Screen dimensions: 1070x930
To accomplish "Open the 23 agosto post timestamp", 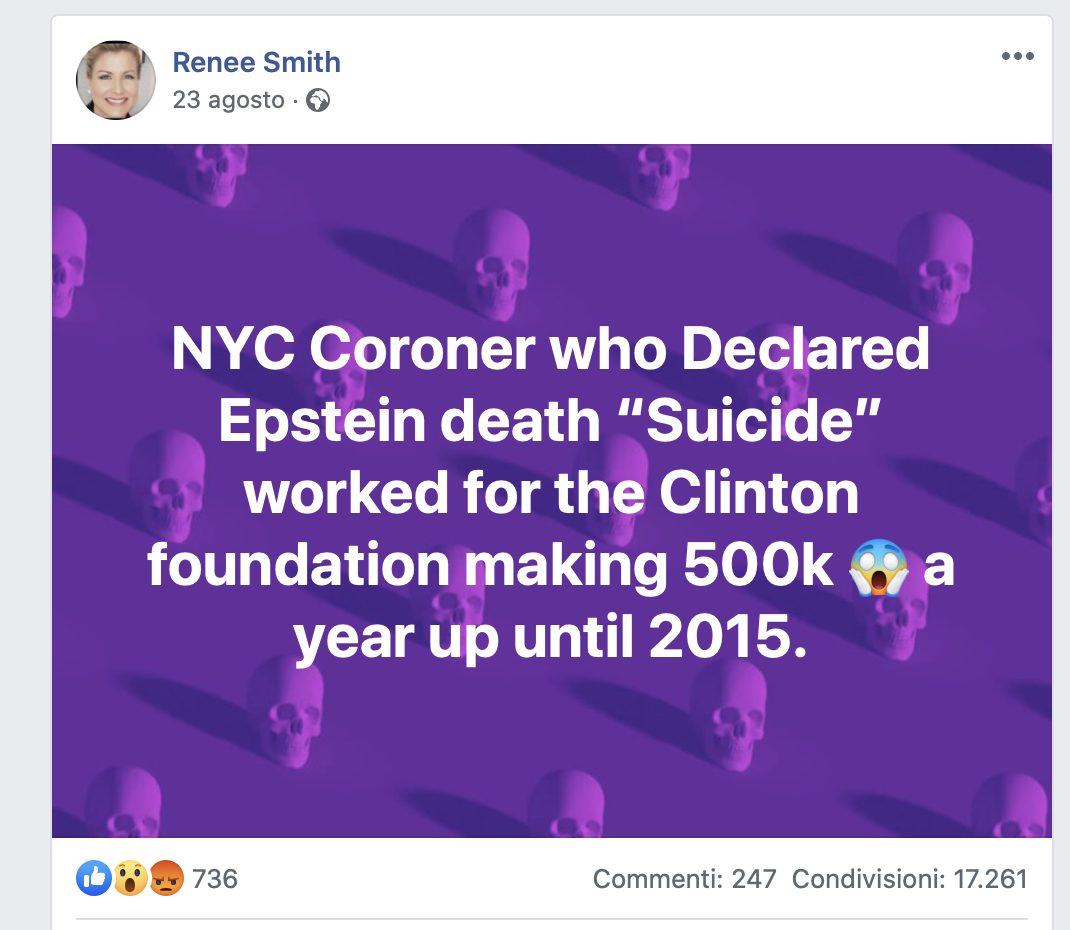I will point(228,100).
